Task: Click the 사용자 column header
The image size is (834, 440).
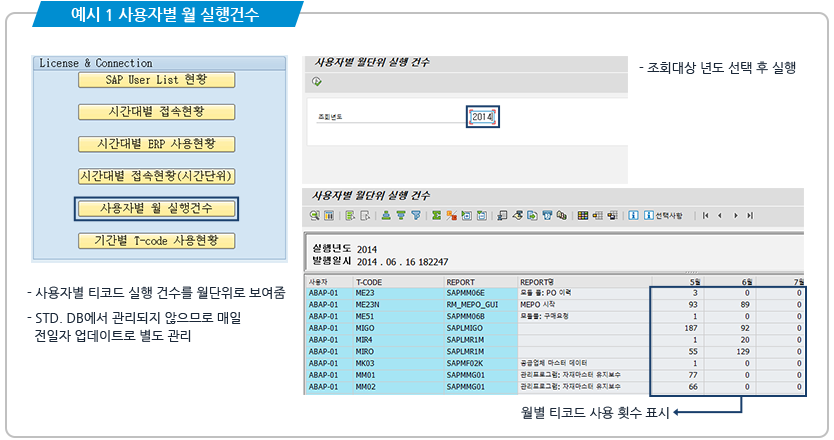Action: pos(330,282)
